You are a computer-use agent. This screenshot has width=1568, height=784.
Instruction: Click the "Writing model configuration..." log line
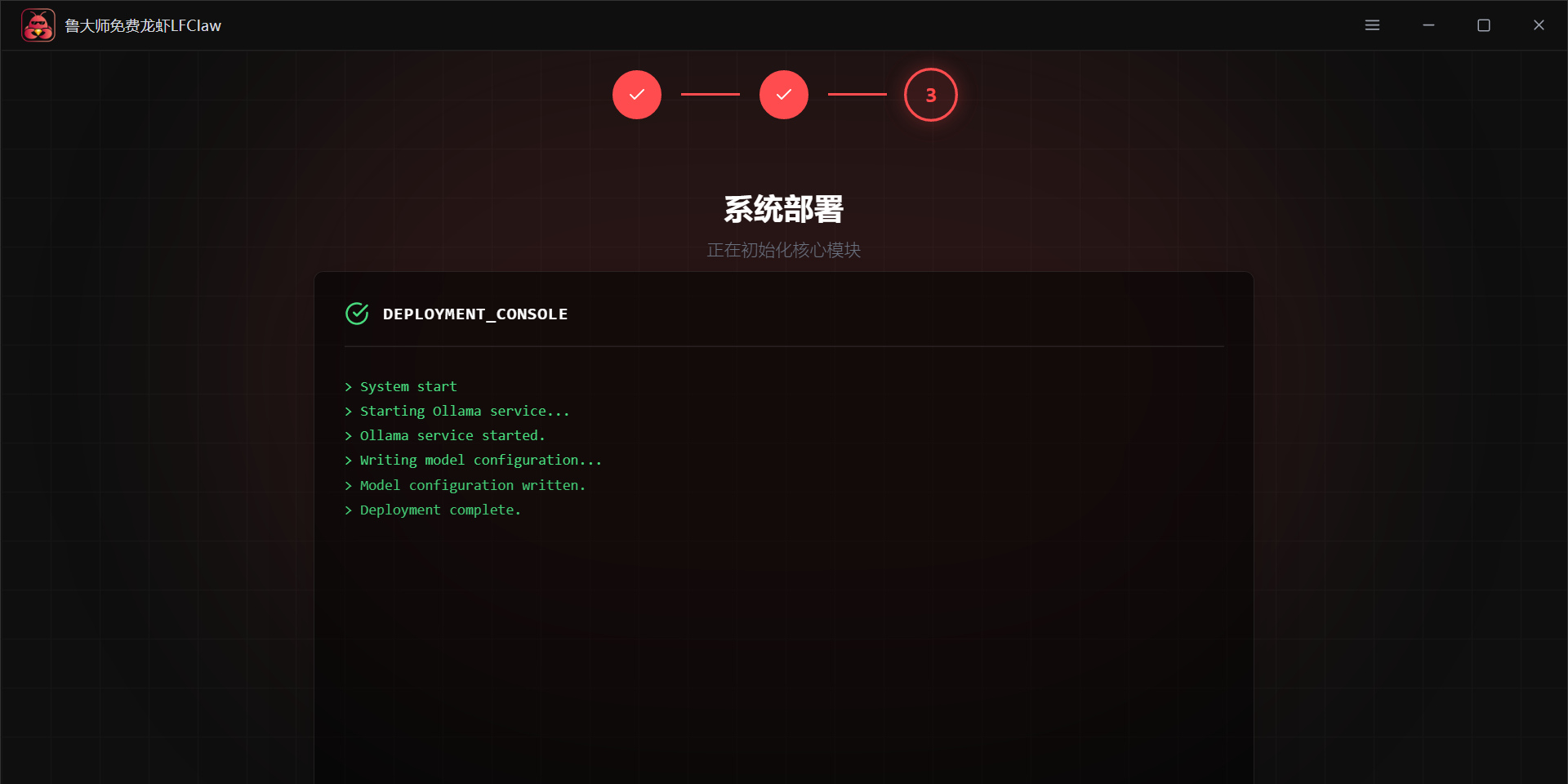coord(481,461)
